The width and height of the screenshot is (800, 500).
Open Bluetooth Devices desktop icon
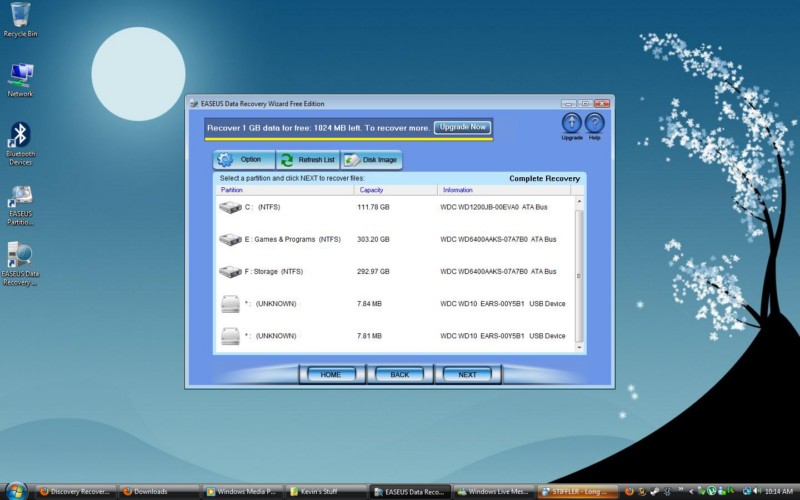20,144
